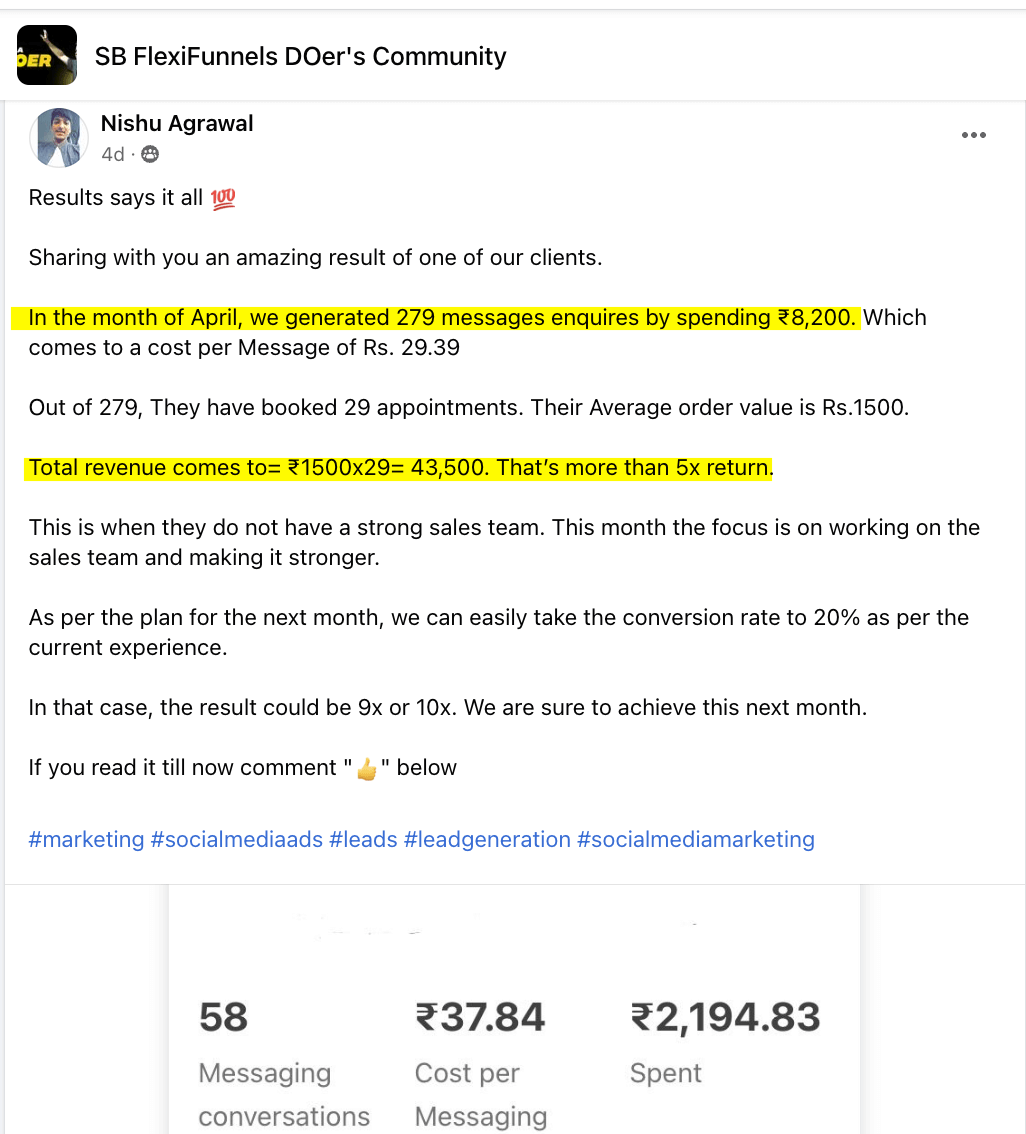Open the post actions dropdown via the ellipsis
Viewport: 1026px width, 1134px height.
(x=973, y=135)
